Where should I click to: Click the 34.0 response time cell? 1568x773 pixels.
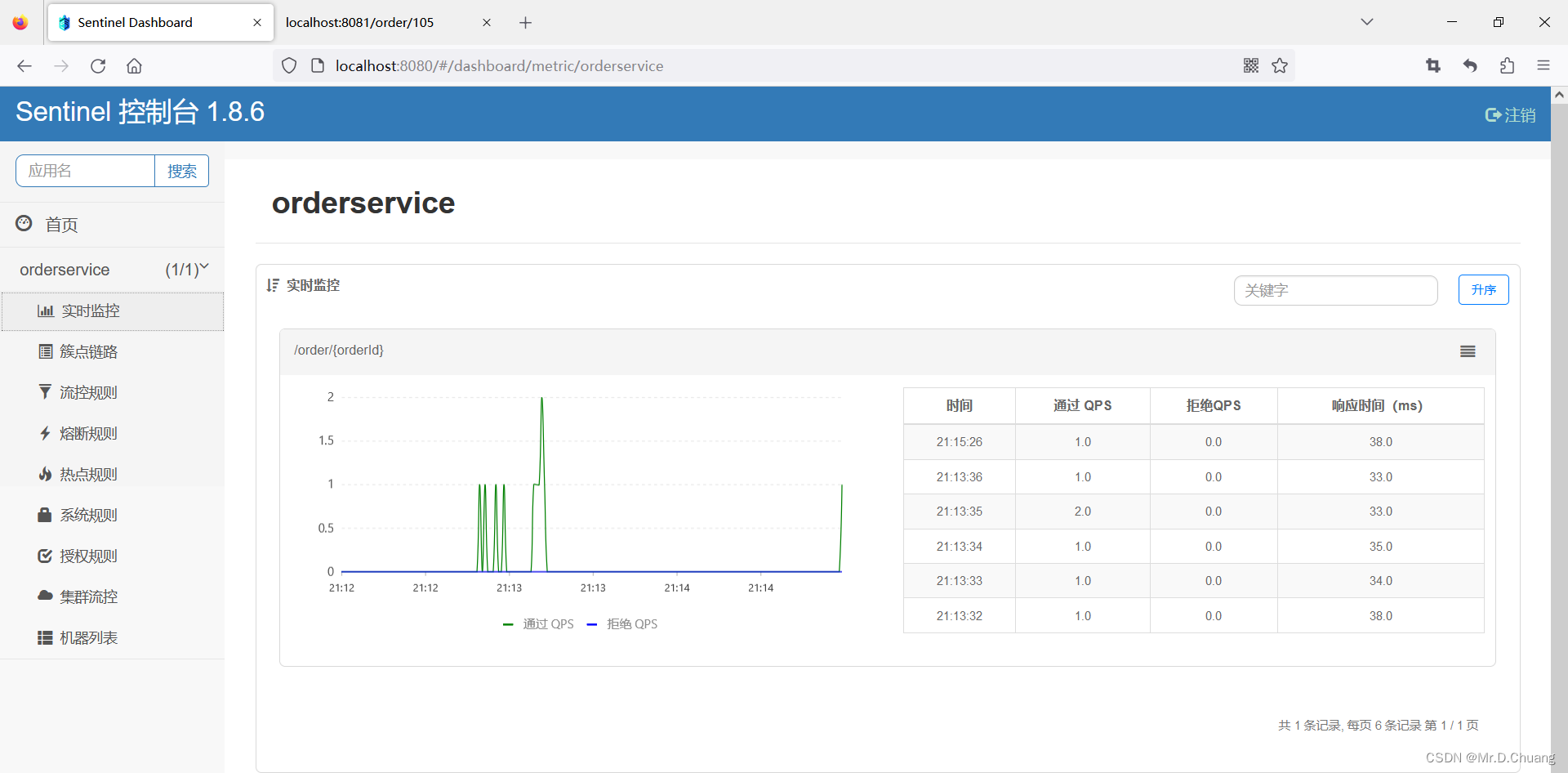tap(1381, 581)
